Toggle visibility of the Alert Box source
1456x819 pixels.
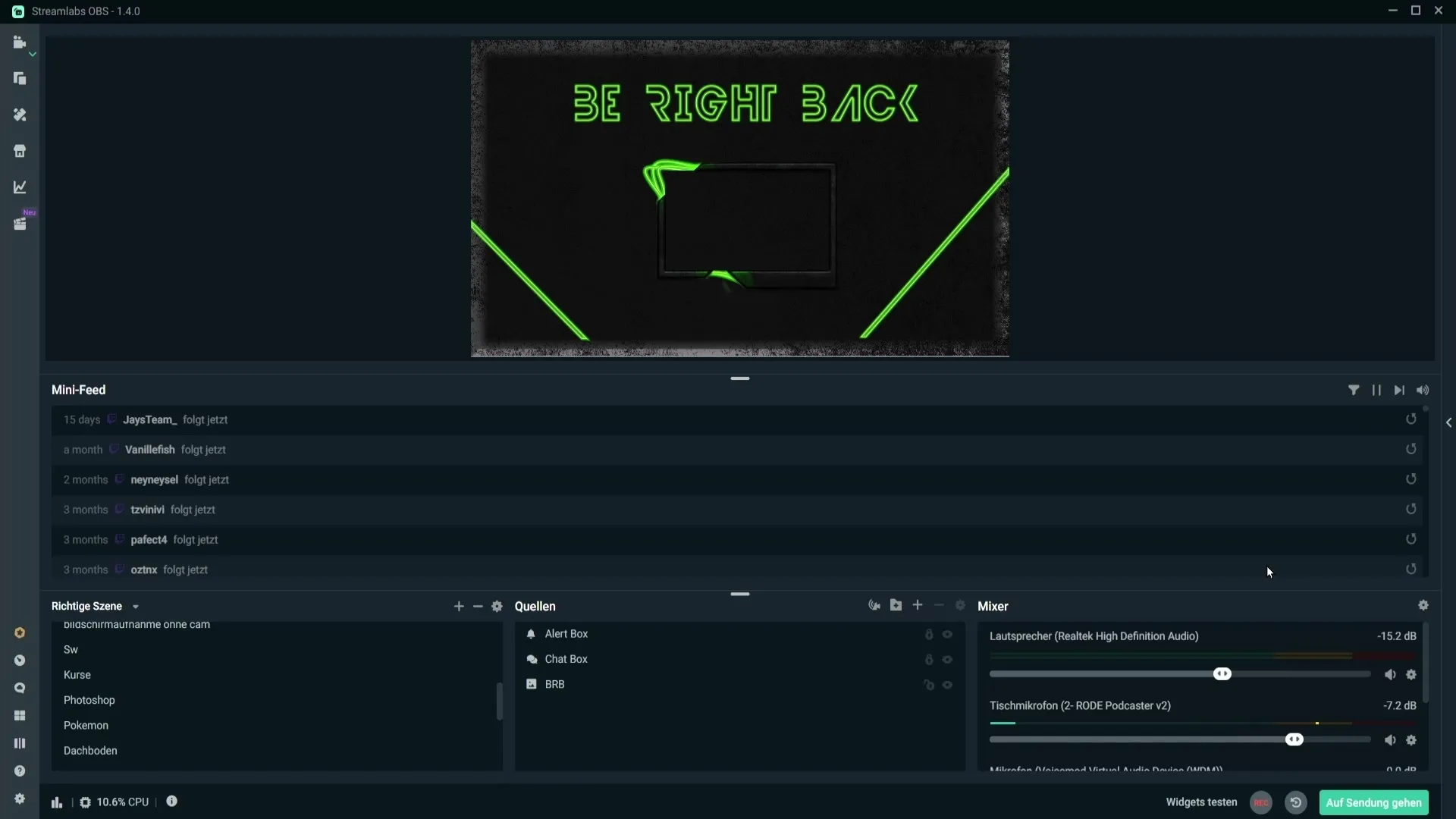(948, 635)
